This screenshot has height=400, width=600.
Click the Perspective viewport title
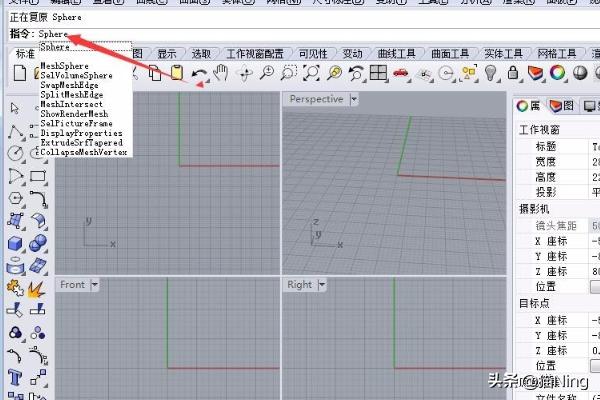(x=316, y=99)
